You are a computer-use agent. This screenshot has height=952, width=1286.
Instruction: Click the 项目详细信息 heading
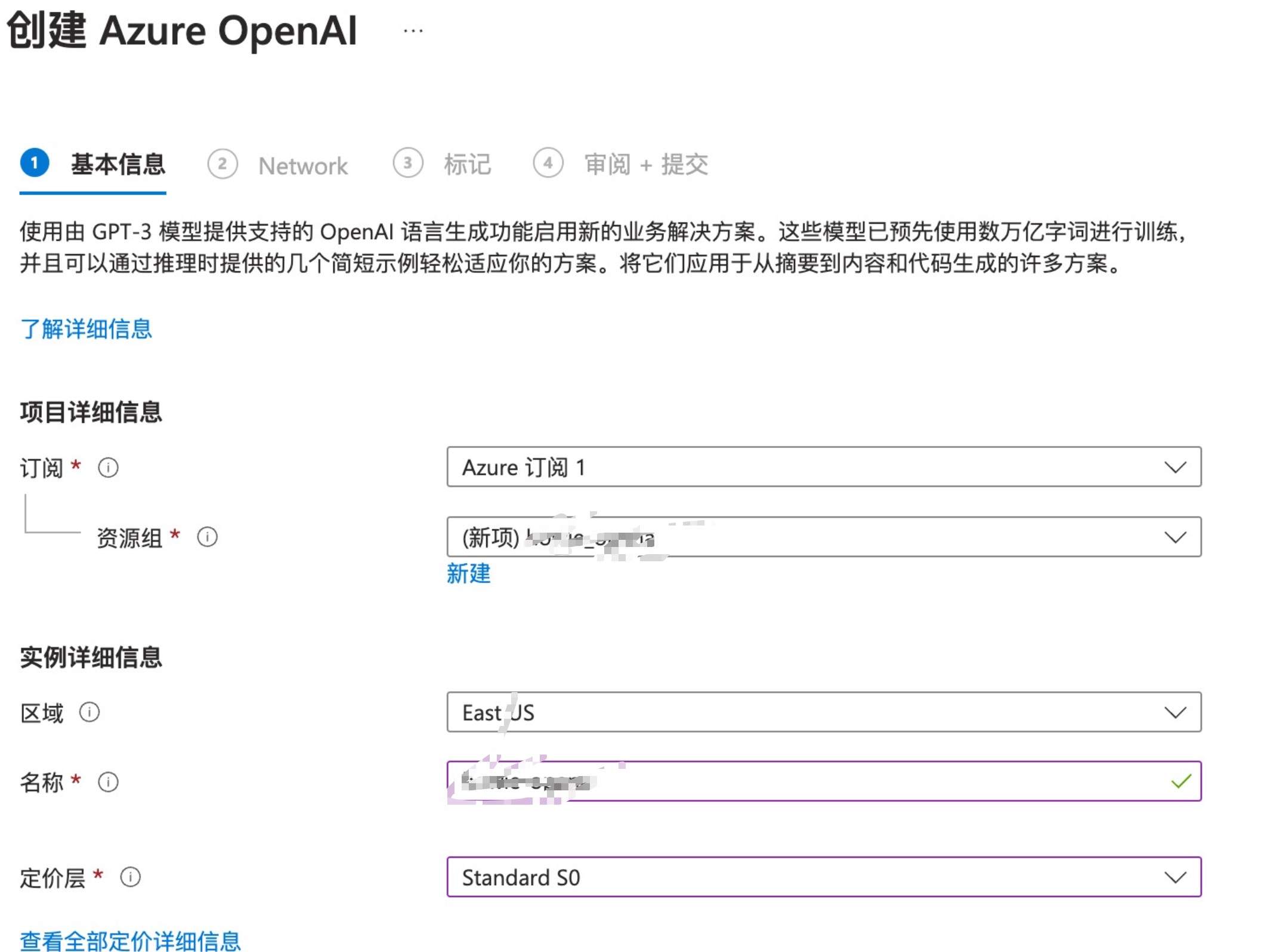(x=91, y=412)
